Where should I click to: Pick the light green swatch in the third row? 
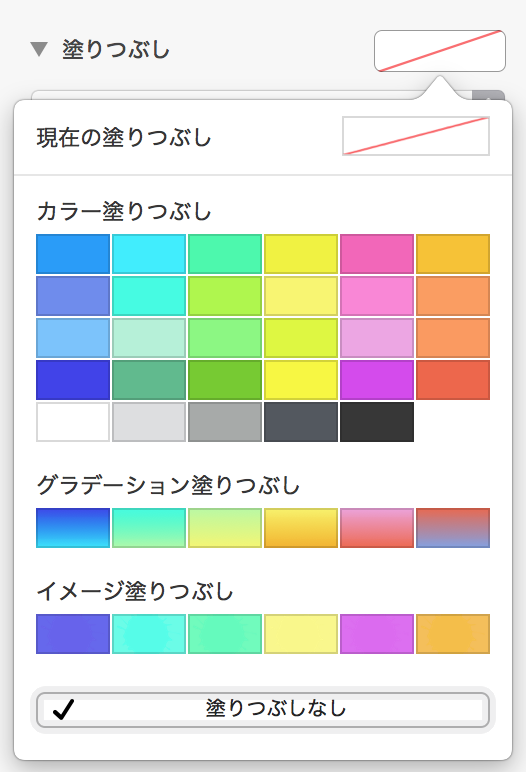(x=225, y=338)
